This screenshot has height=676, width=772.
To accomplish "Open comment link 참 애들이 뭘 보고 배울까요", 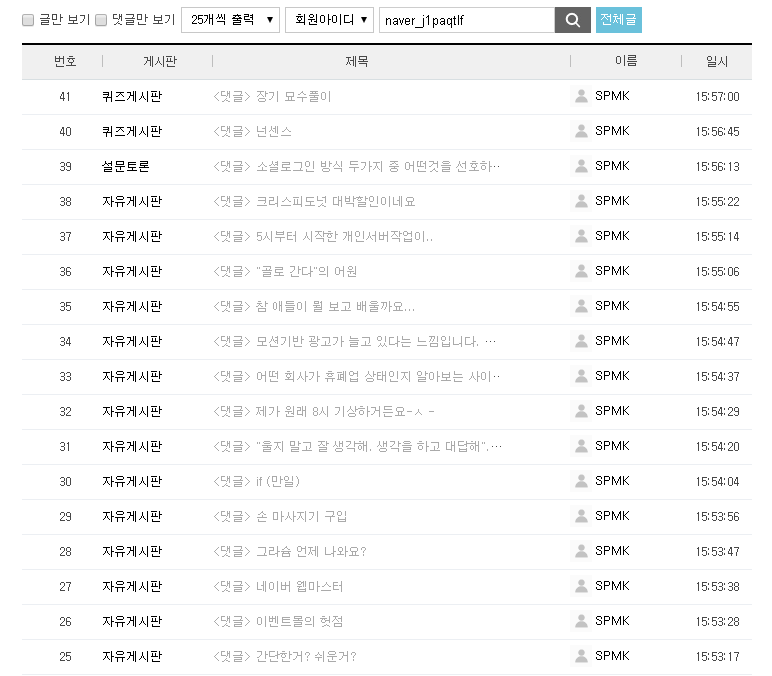I will 314,306.
